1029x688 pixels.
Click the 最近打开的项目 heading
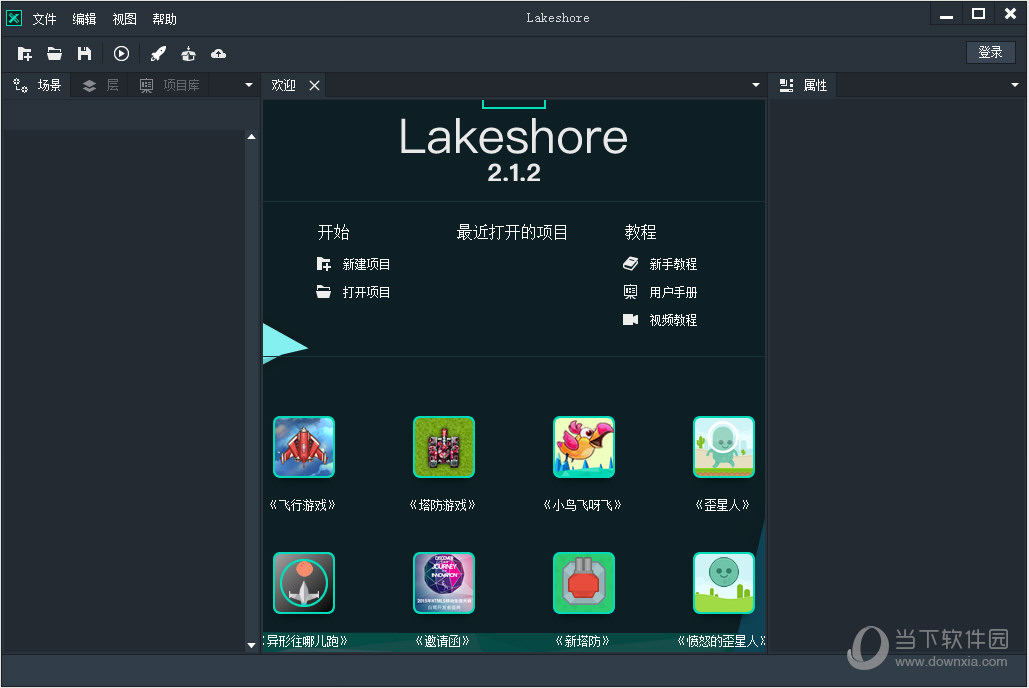(512, 232)
